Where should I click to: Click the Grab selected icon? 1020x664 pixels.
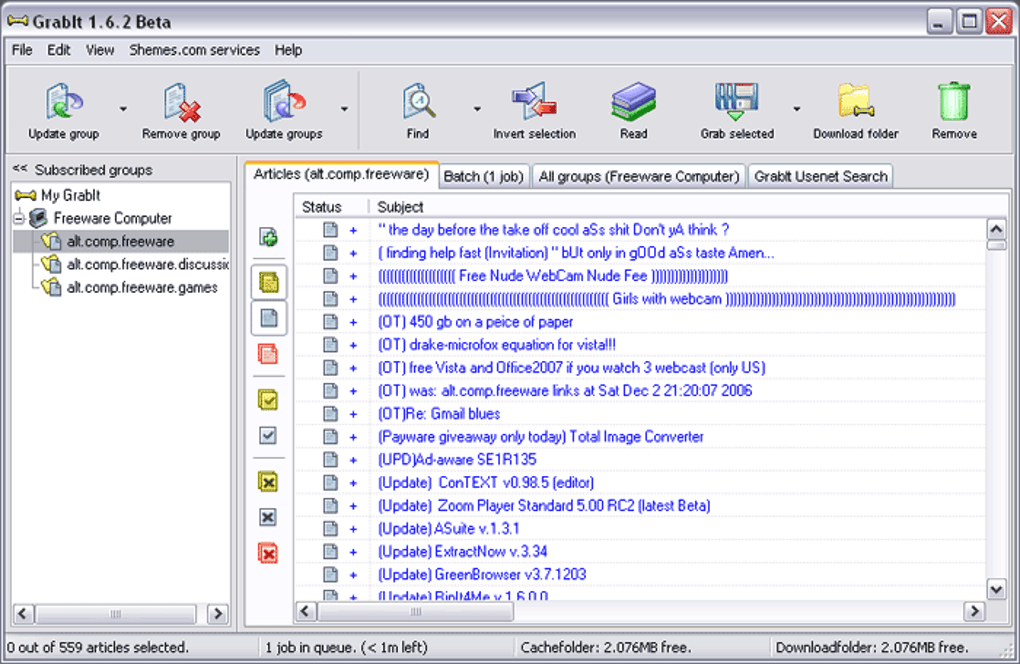(x=736, y=101)
